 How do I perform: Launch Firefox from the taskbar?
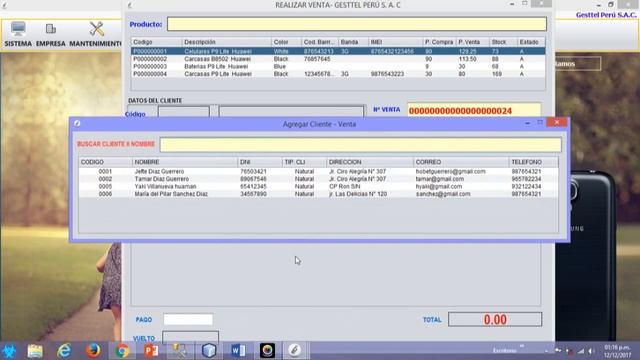coord(93,351)
